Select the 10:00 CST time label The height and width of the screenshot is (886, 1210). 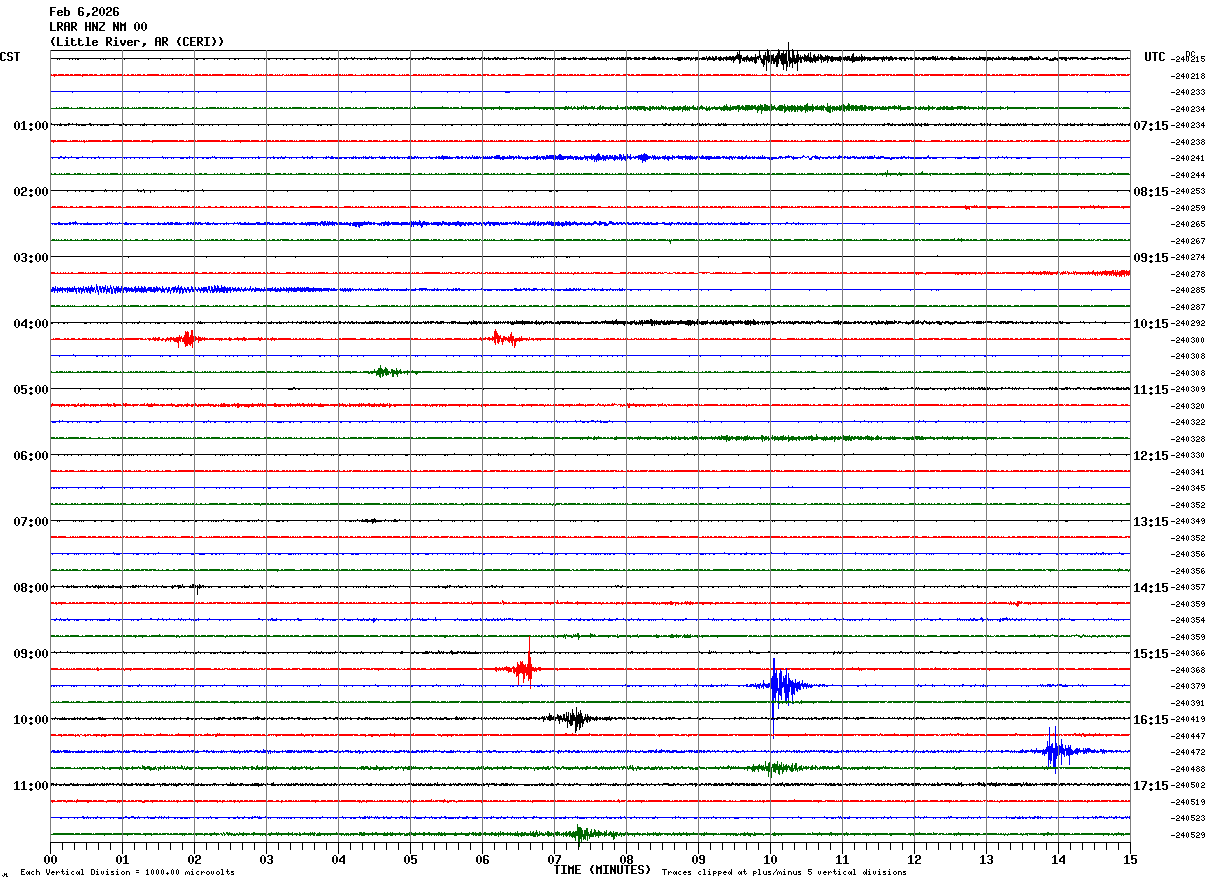click(31, 719)
